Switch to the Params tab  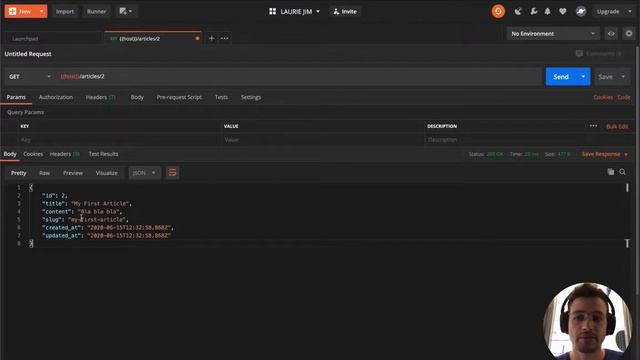click(16, 97)
